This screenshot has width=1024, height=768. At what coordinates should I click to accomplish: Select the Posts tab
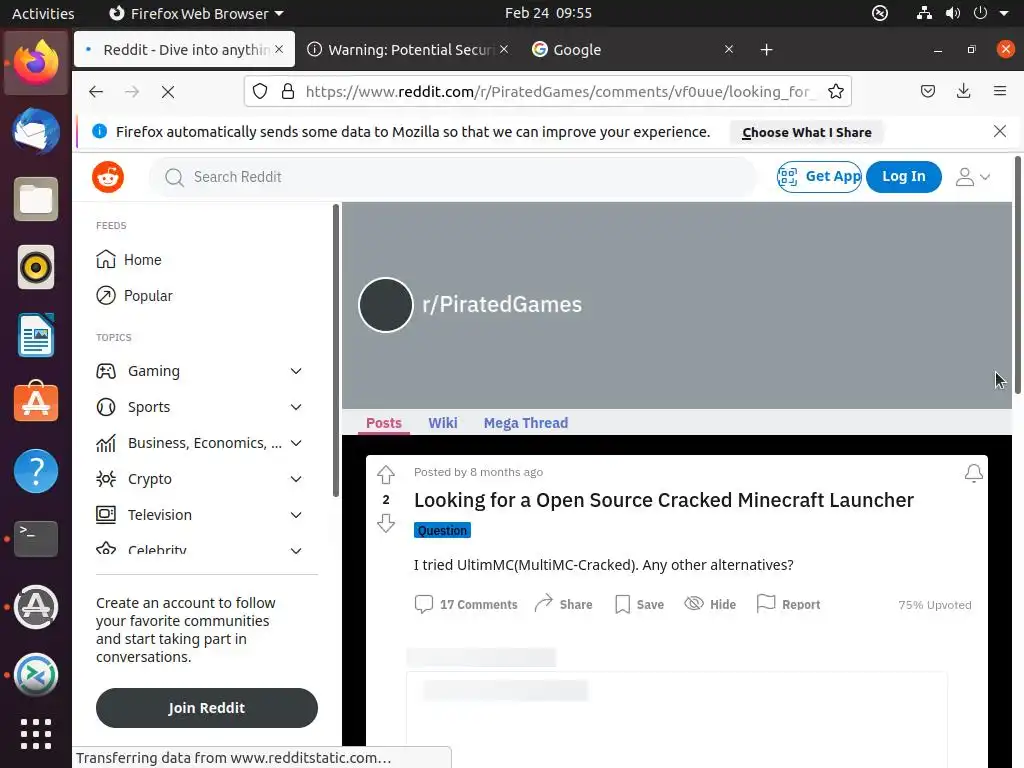[384, 423]
